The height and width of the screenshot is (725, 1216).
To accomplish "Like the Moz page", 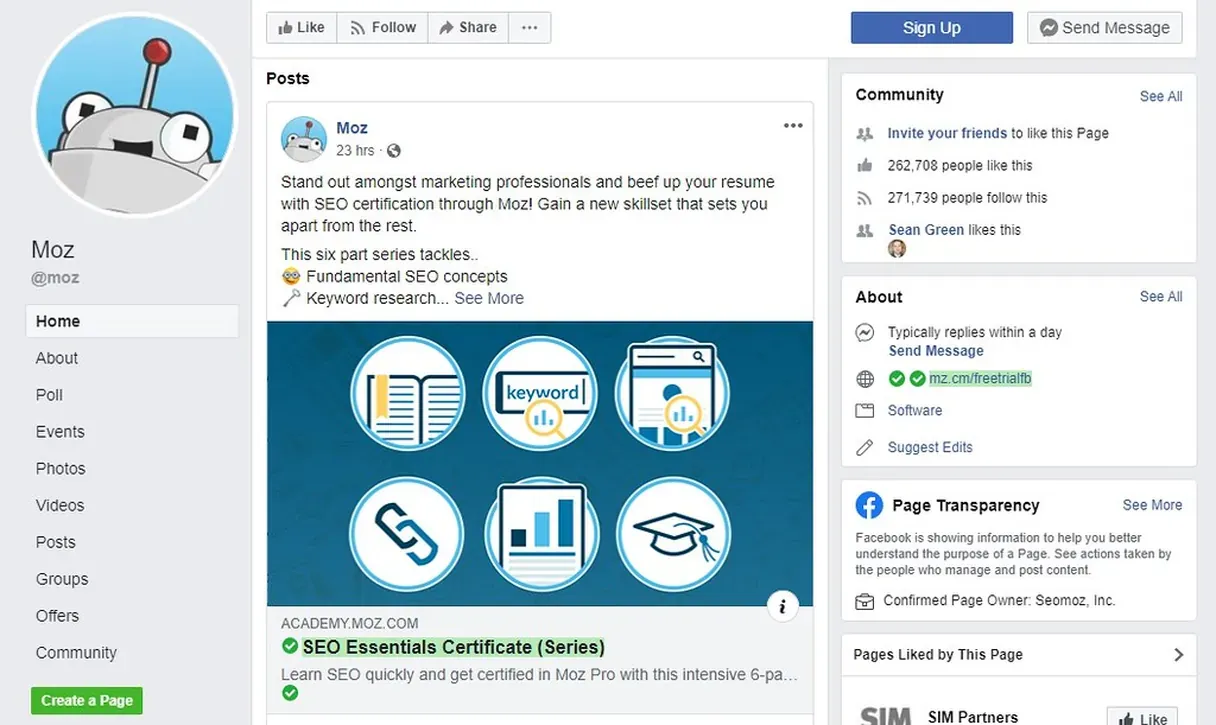I will pyautogui.click(x=301, y=28).
